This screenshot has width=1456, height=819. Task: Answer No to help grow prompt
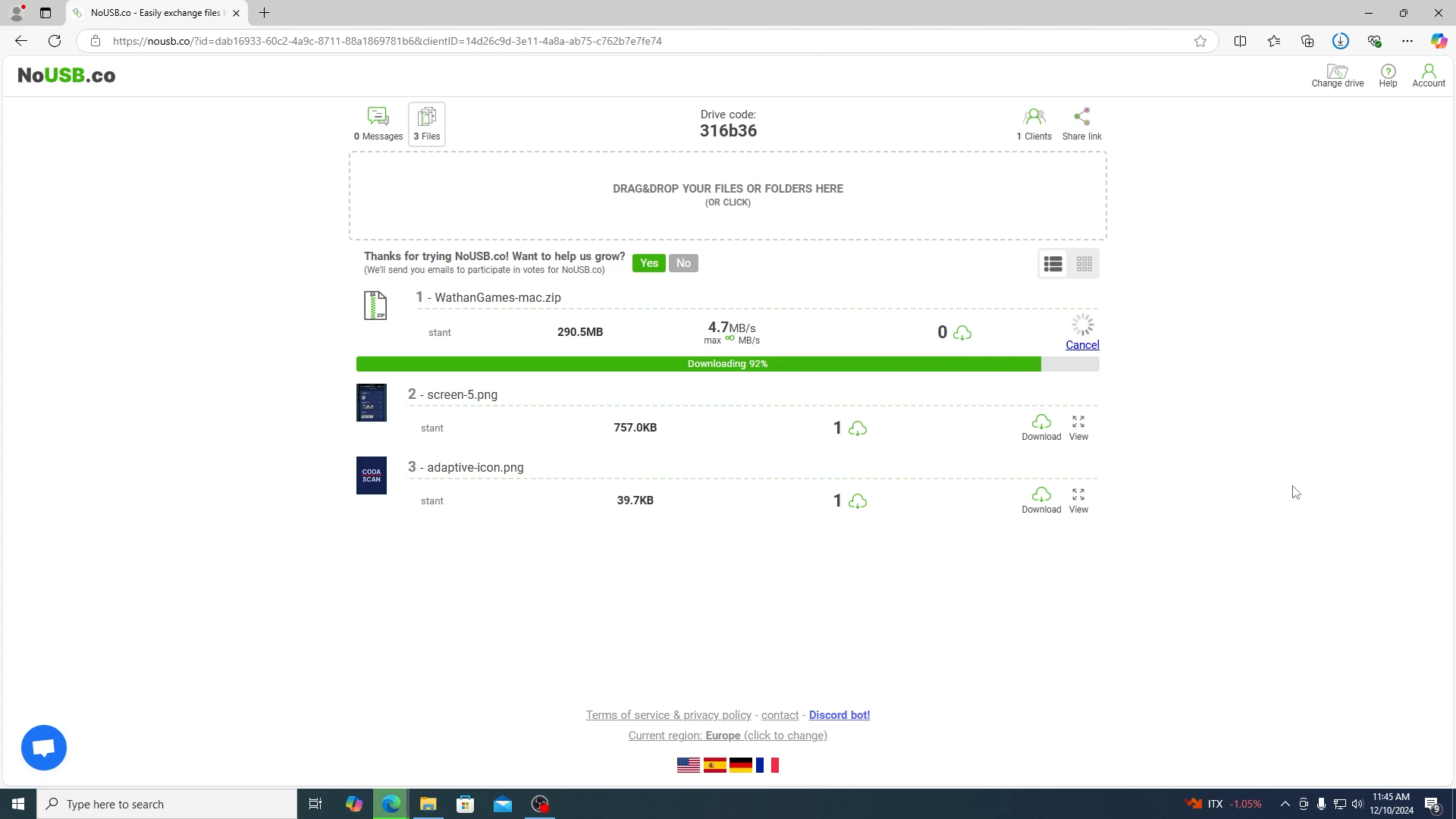point(683,263)
